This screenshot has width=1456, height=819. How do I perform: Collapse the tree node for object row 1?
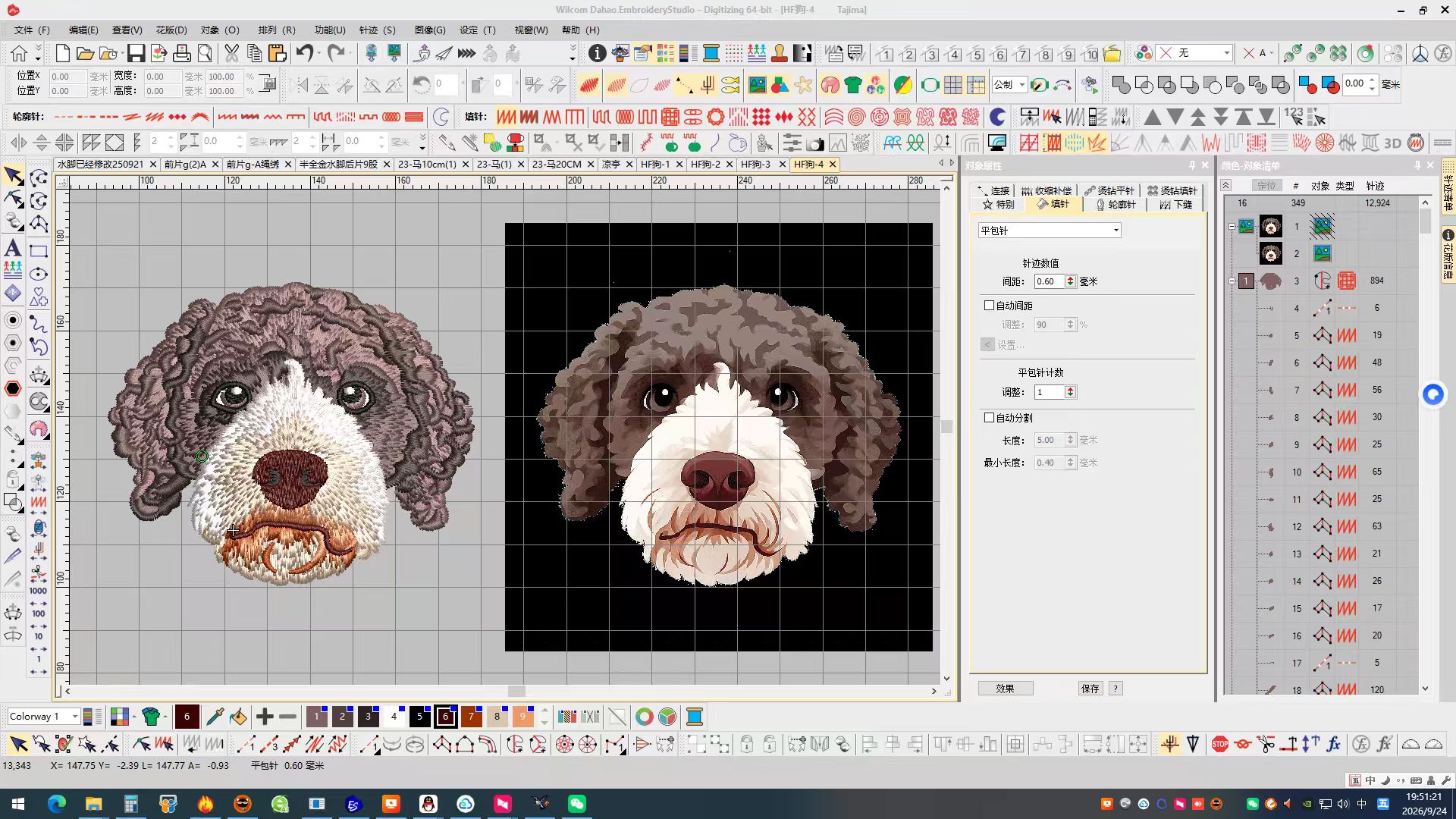pyautogui.click(x=1232, y=226)
